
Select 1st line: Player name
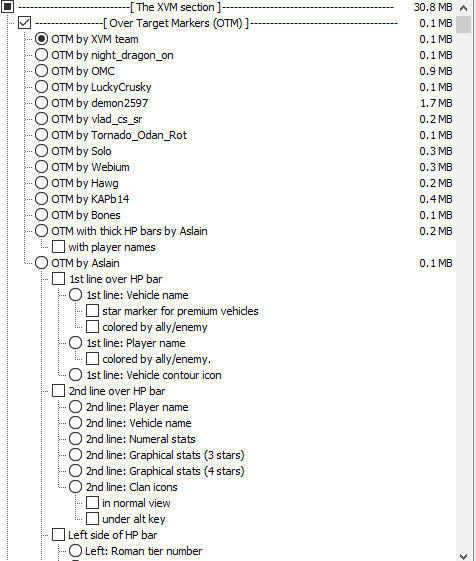(76, 343)
